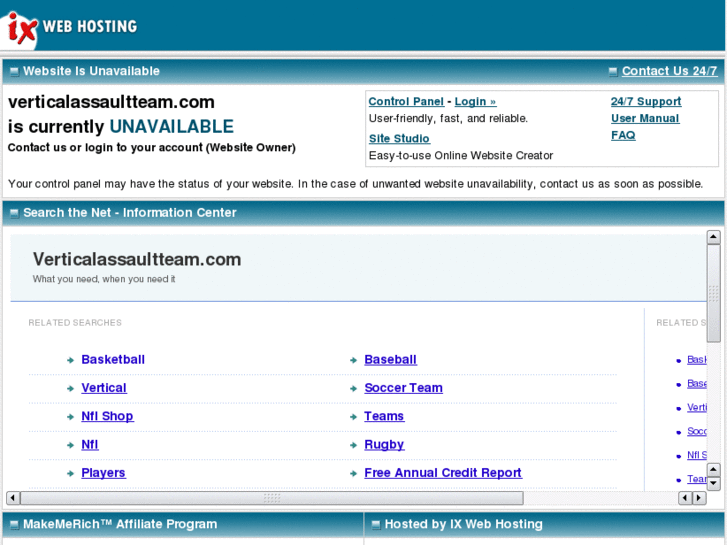Click the Login » link
Viewport: 727px width, 545px height.
click(x=475, y=102)
